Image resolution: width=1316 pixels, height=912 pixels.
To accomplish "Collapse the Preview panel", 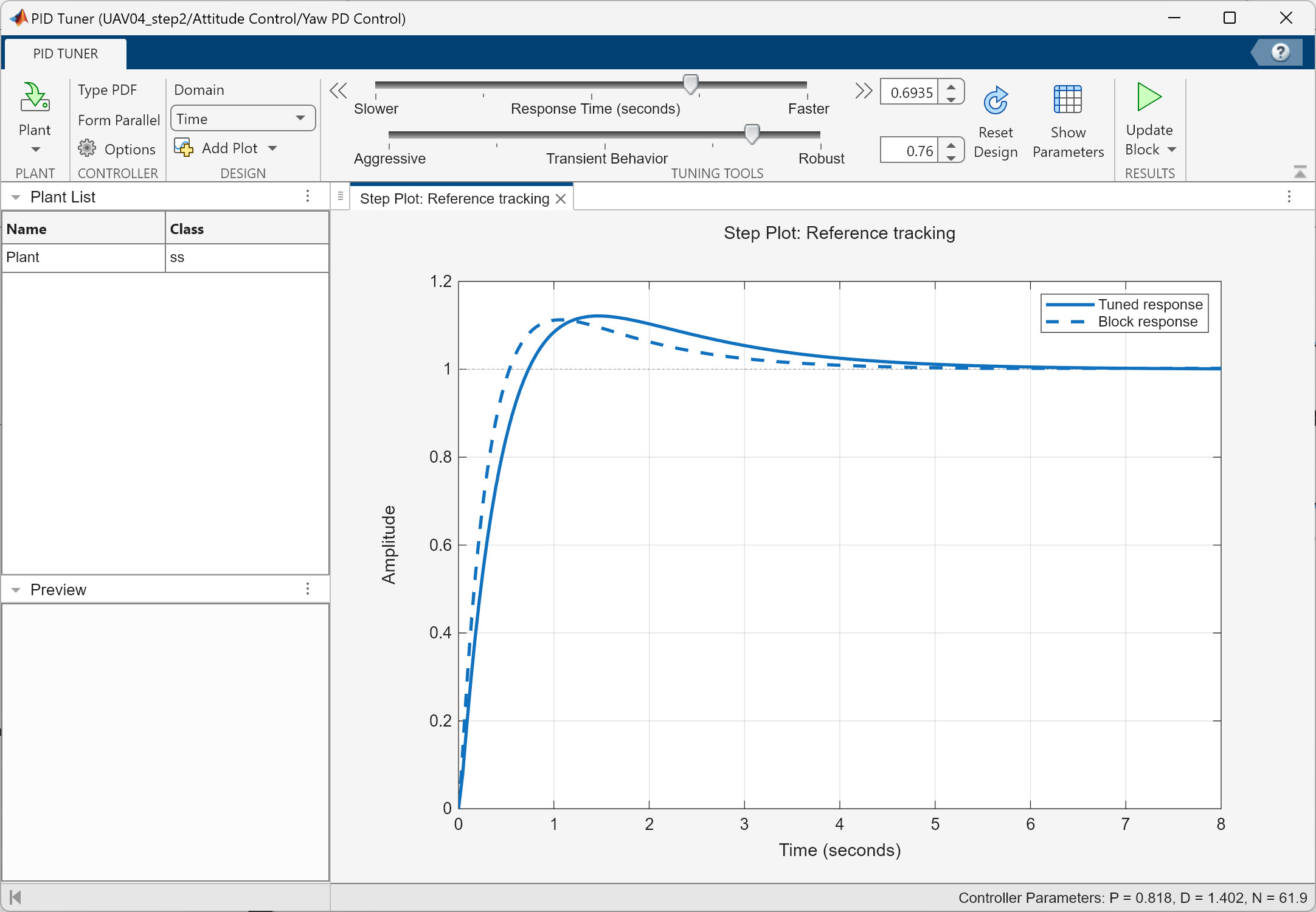I will coord(16,590).
